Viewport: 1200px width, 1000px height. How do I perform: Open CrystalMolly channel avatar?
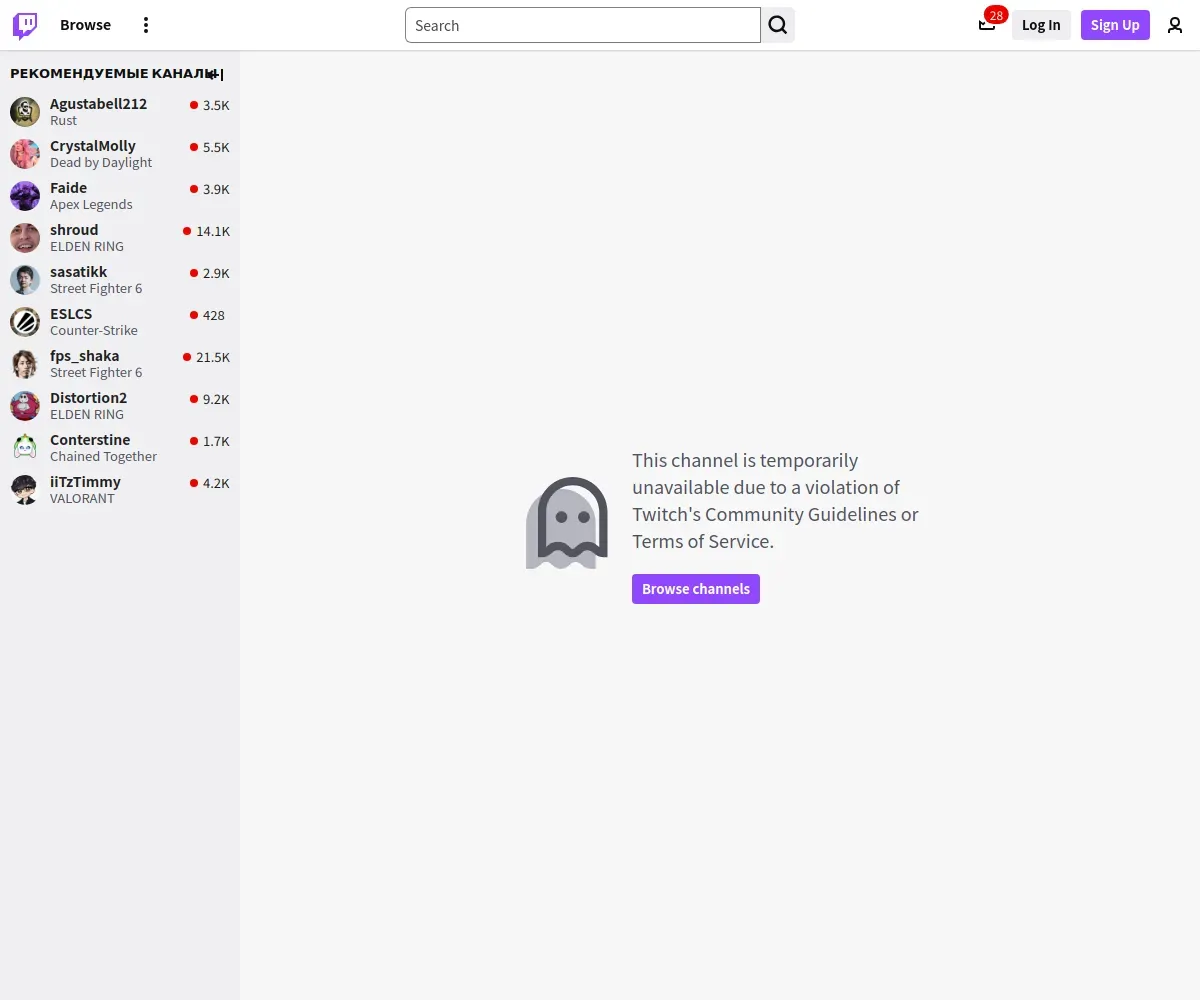click(x=25, y=154)
